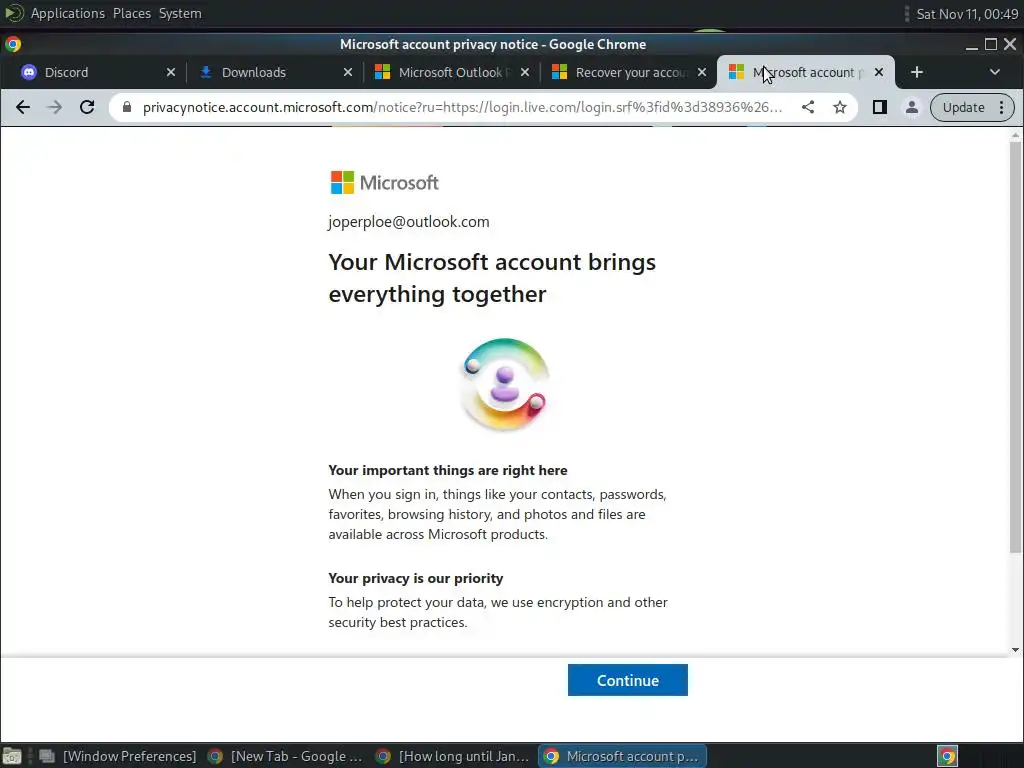Click the Continue button

click(627, 680)
